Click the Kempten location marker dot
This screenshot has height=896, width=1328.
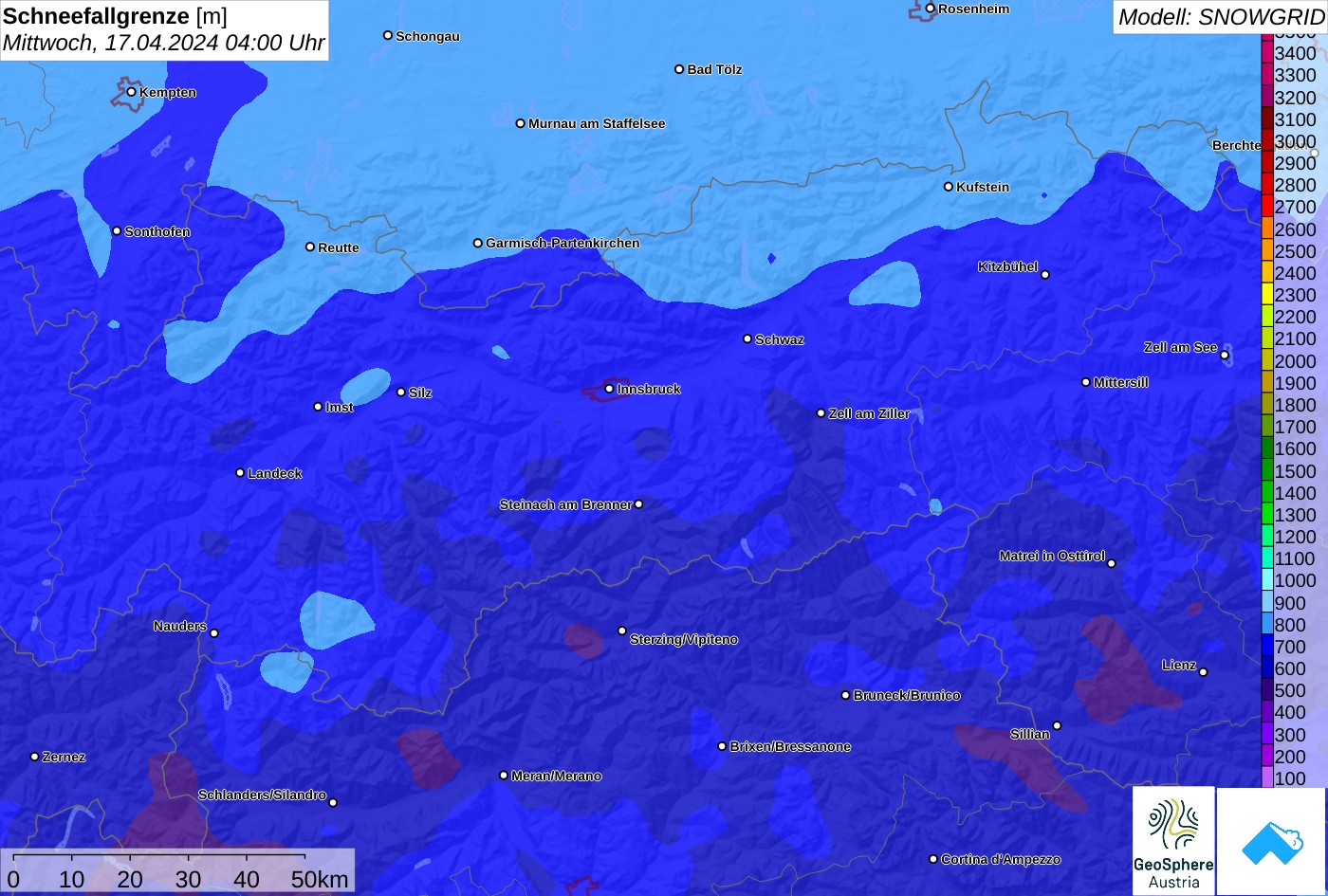131,92
